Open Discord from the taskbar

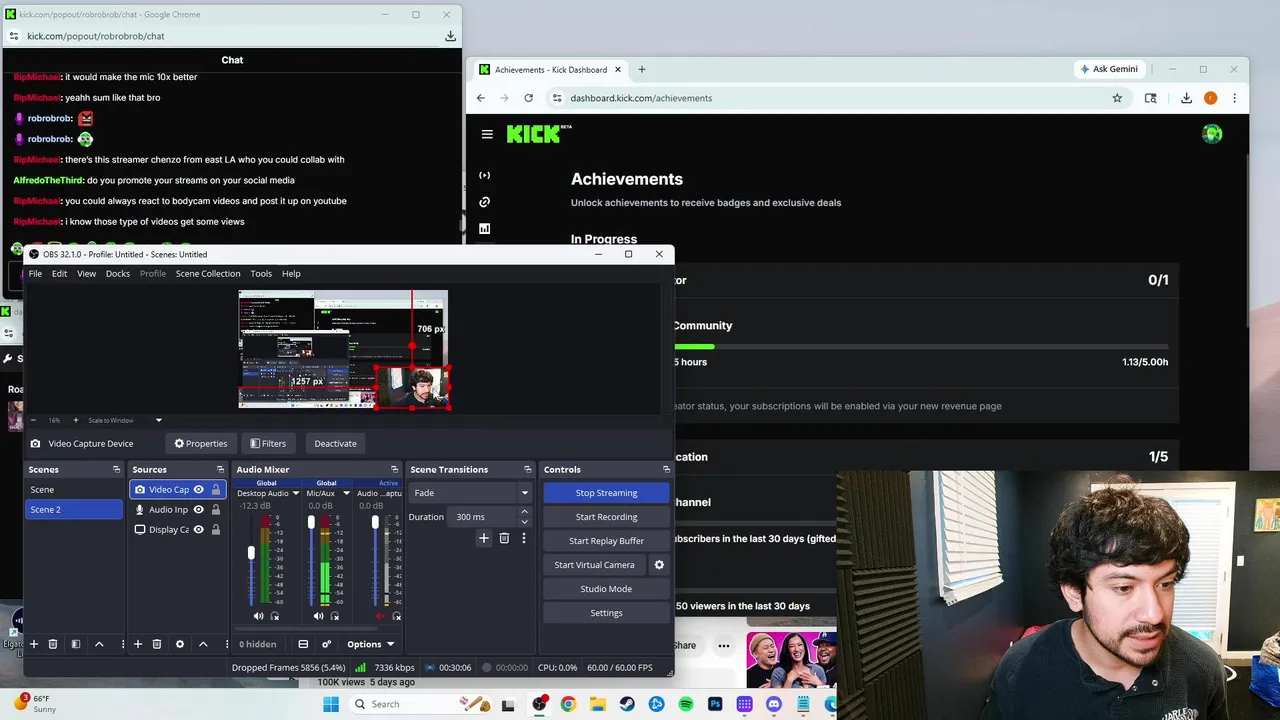773,704
